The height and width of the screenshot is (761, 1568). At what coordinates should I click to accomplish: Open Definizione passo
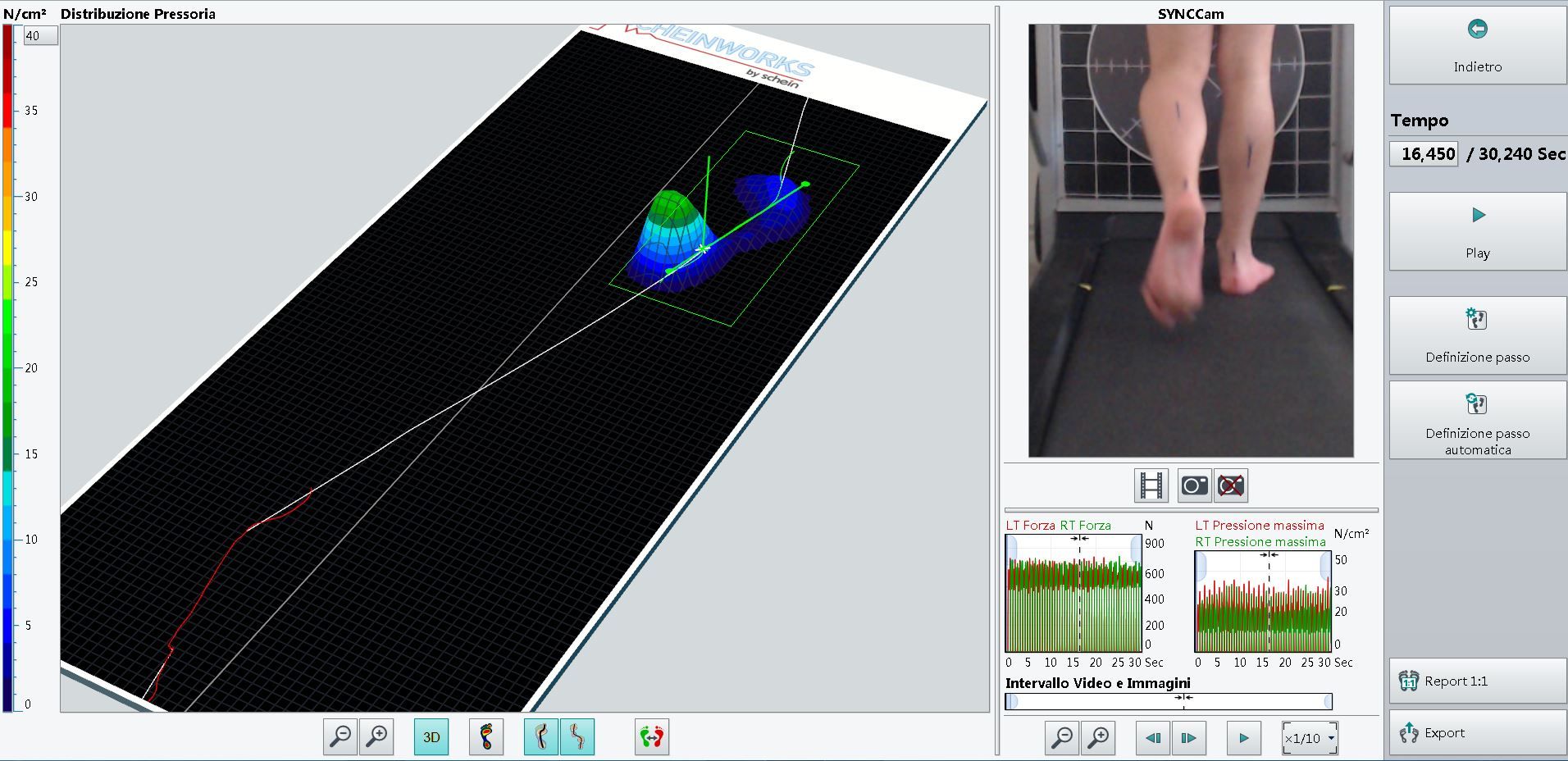(x=1477, y=336)
